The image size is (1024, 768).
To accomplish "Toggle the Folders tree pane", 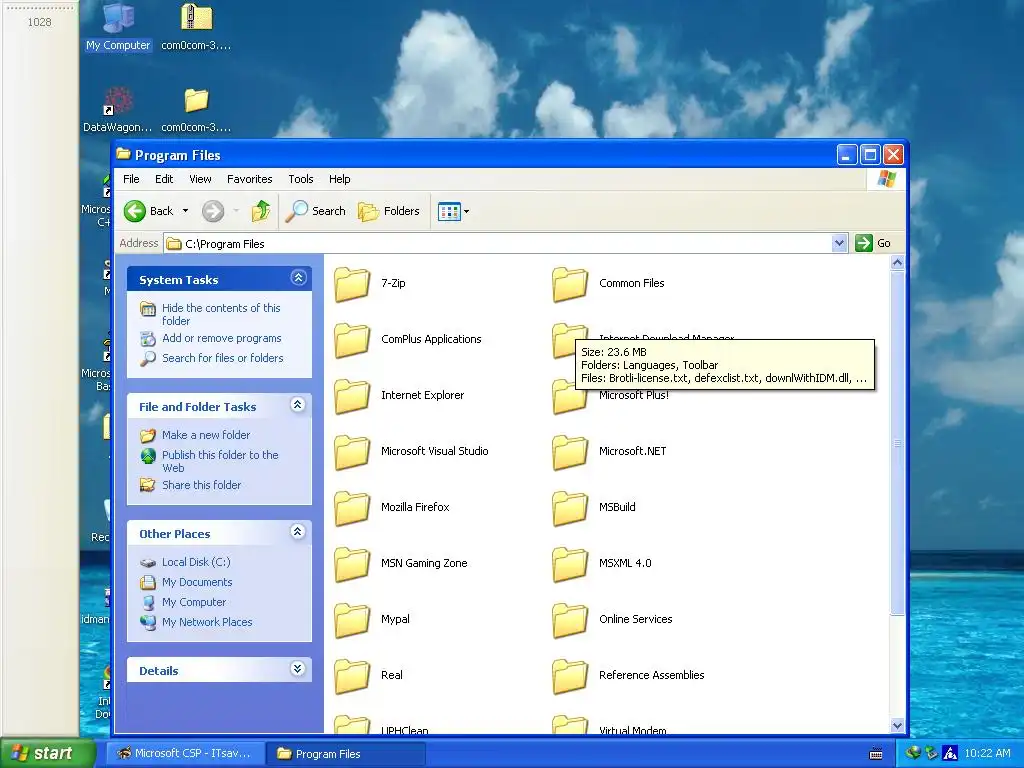I will click(x=389, y=211).
